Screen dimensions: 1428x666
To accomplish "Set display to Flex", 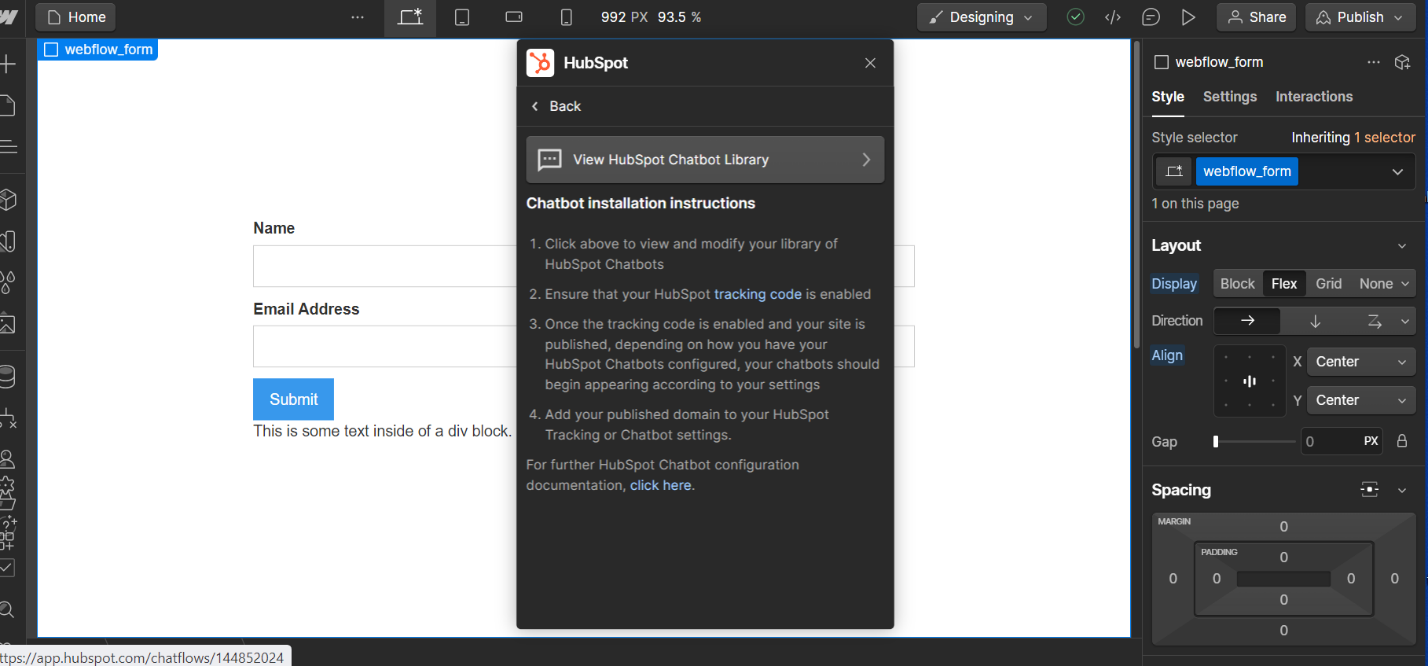I will tap(1284, 283).
